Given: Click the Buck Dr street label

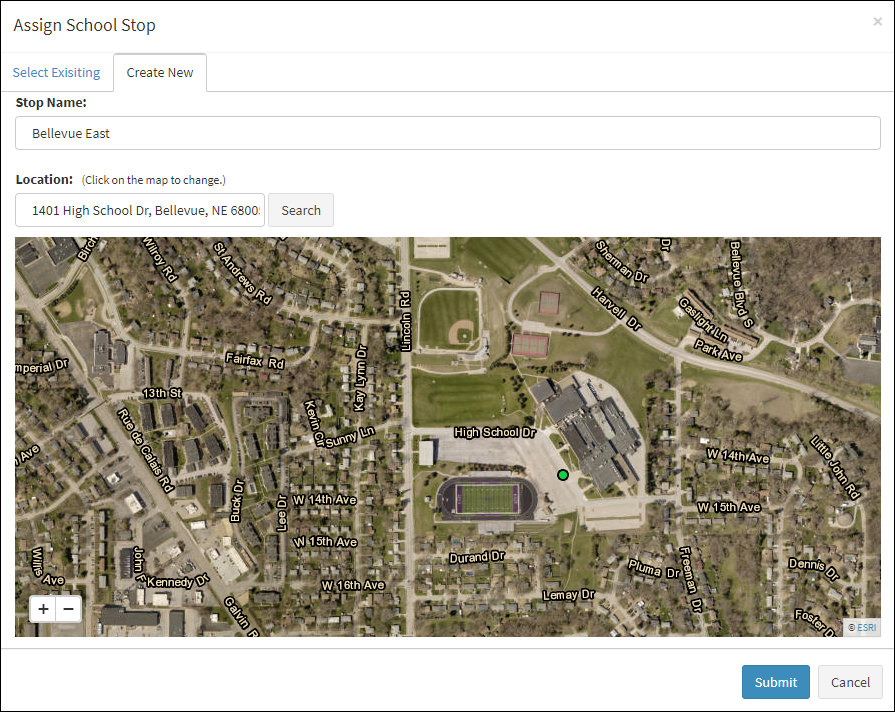Looking at the screenshot, I should (237, 501).
